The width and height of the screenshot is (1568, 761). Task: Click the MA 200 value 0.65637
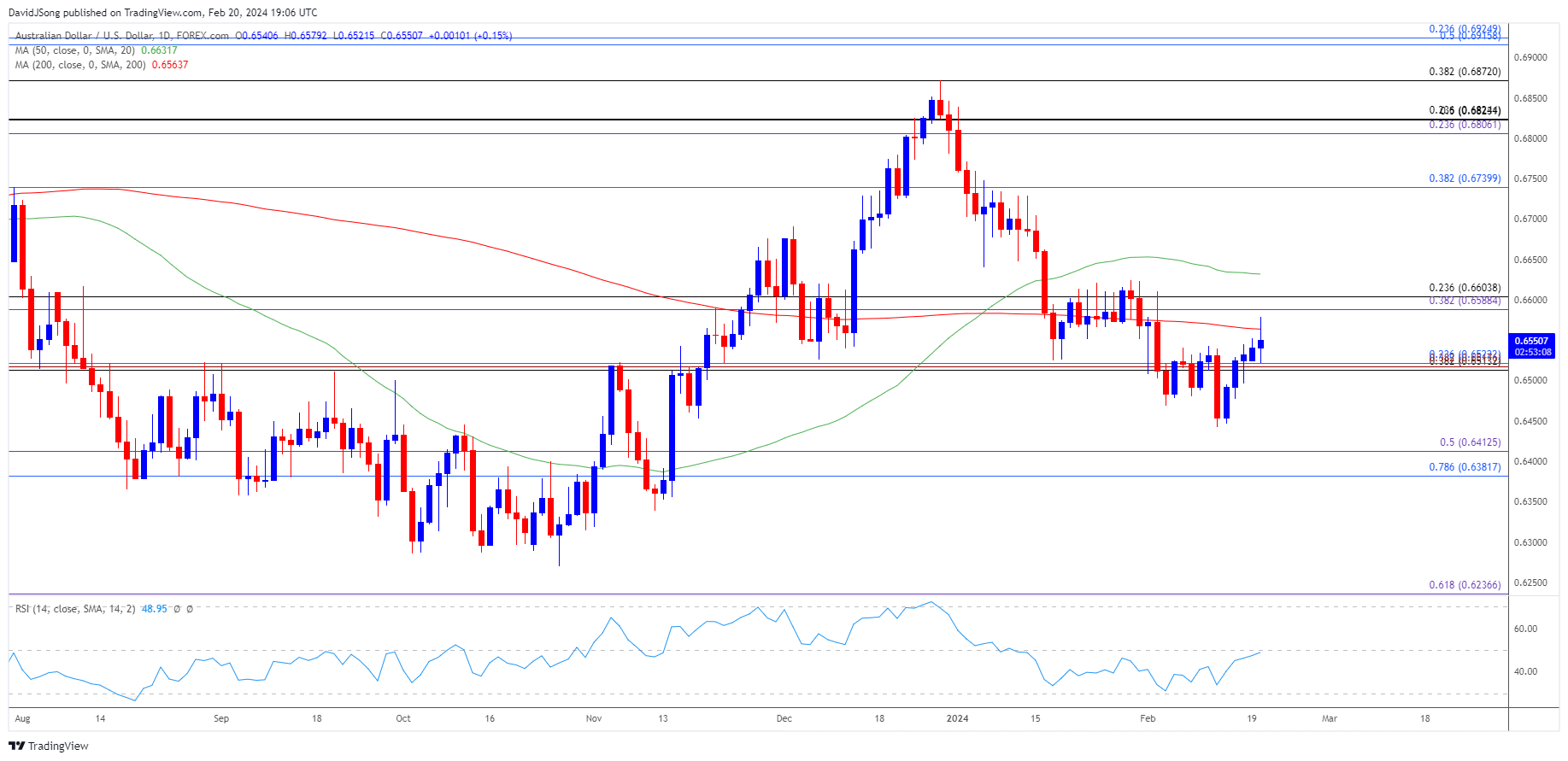170,65
